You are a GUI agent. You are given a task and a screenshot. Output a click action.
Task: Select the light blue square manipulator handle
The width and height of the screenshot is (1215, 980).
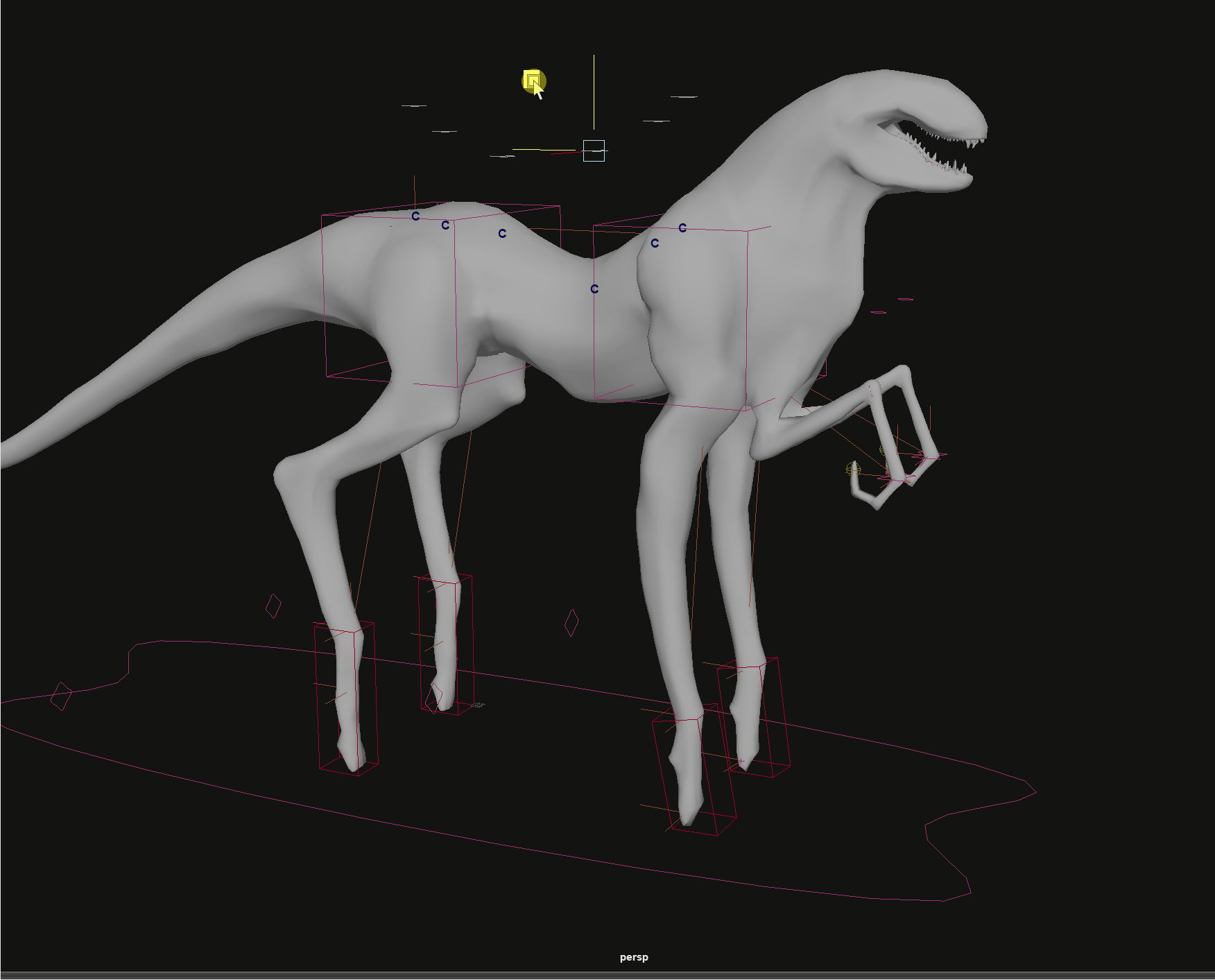(594, 151)
